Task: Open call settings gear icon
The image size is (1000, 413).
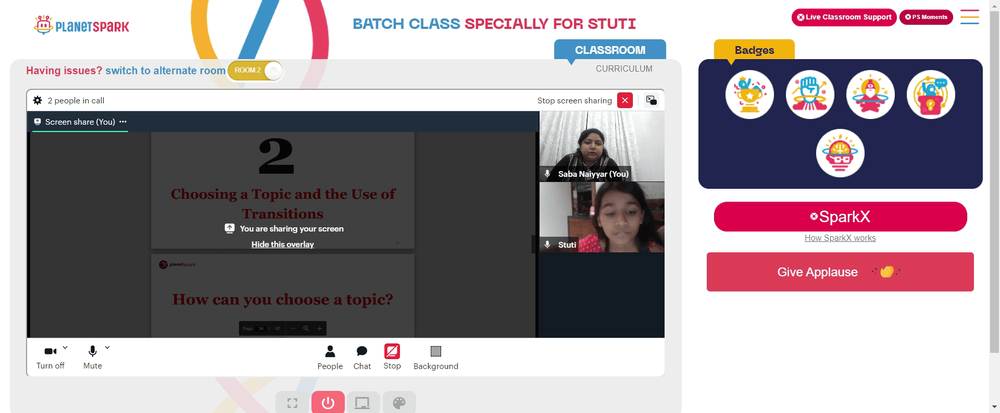Action: click(38, 100)
